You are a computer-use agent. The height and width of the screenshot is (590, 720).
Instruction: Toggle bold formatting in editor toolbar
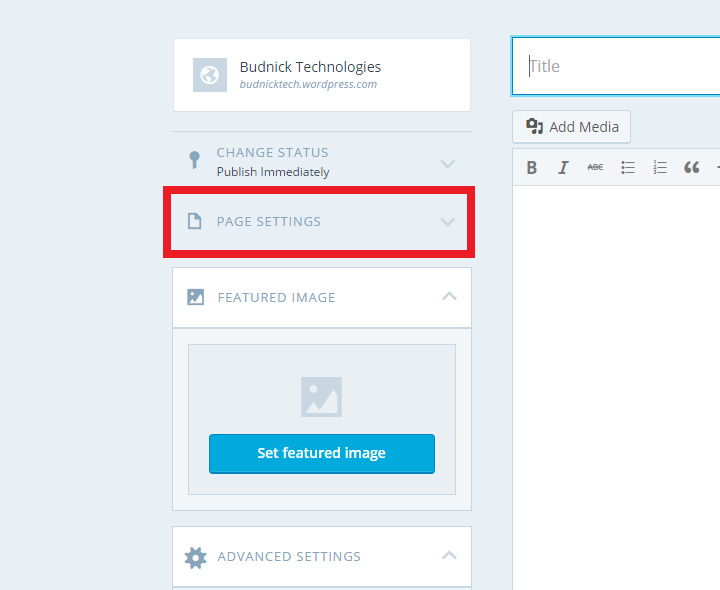pyautogui.click(x=532, y=168)
